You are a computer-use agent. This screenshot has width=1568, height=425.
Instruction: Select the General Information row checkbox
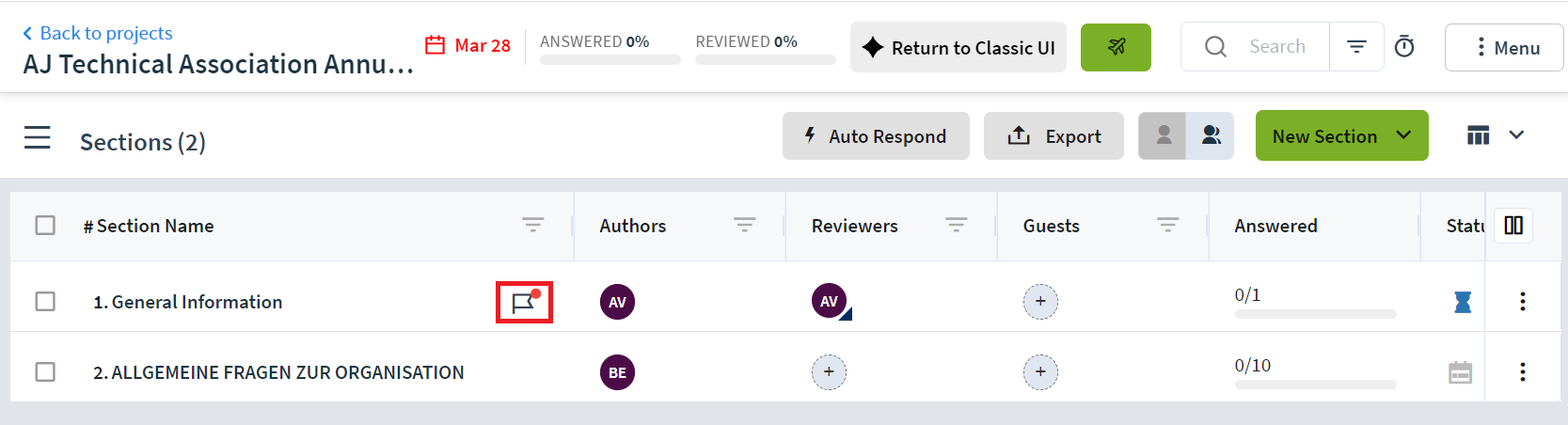tap(45, 301)
